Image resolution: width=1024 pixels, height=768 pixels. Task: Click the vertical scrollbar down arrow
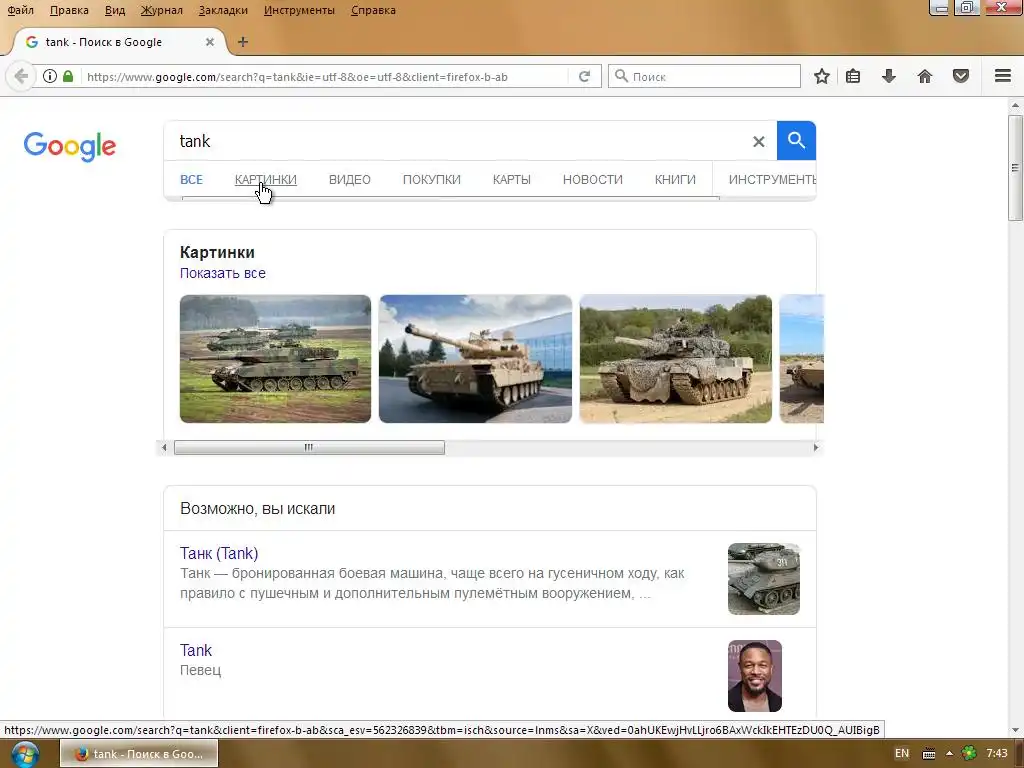coord(1015,730)
